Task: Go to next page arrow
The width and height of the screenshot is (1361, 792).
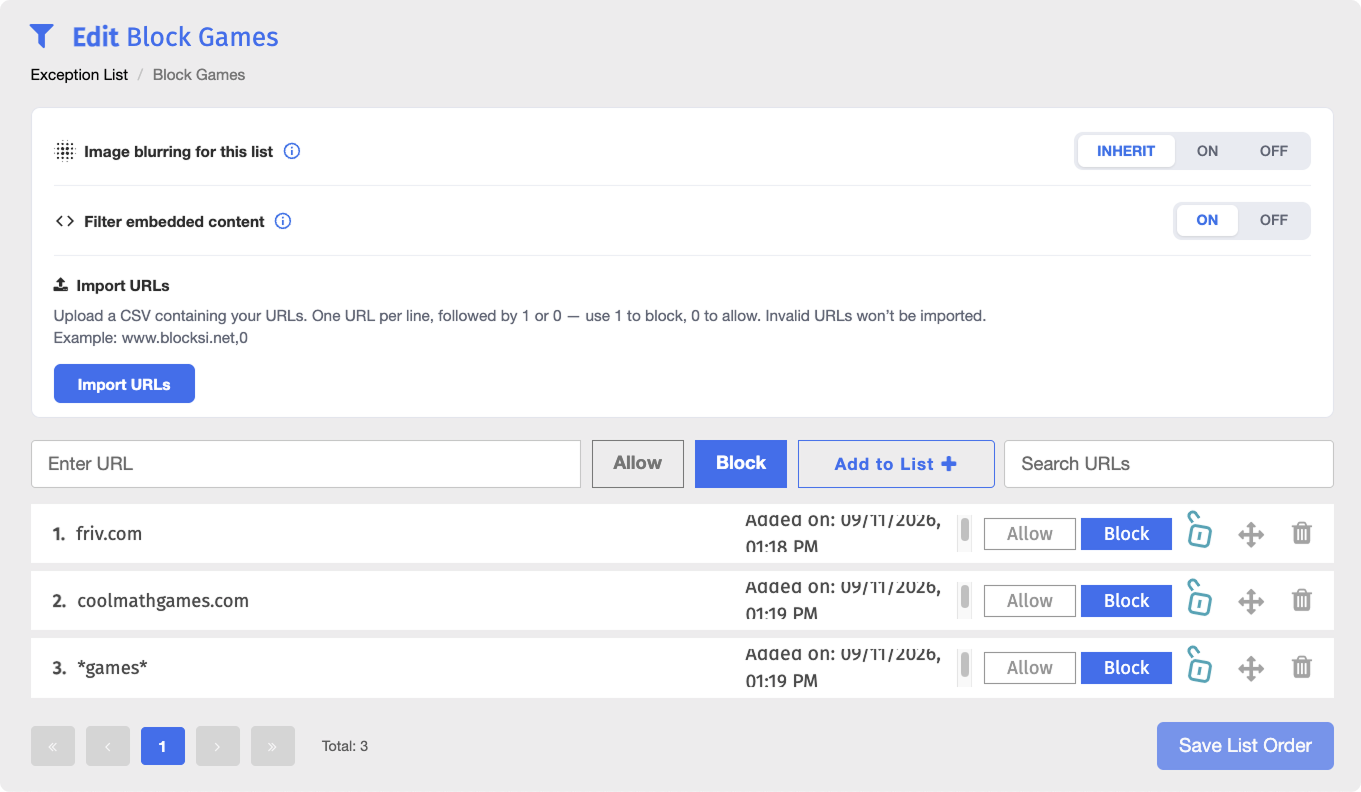Action: [218, 746]
